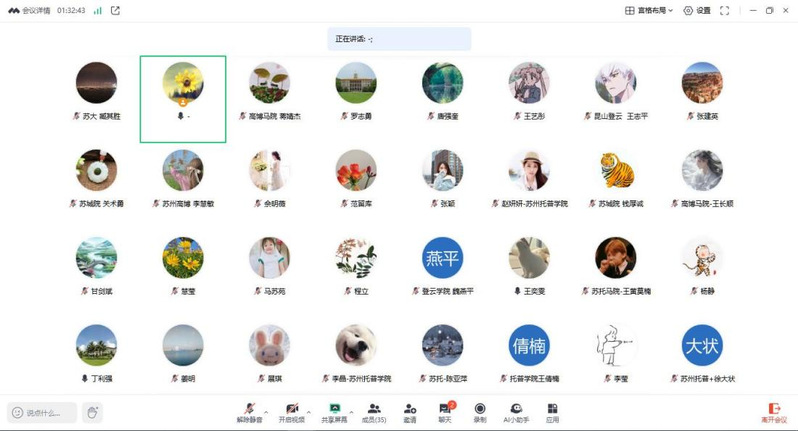The width and height of the screenshot is (798, 431).
Task: Click the red 离开会议 leave button
Action: (773, 412)
